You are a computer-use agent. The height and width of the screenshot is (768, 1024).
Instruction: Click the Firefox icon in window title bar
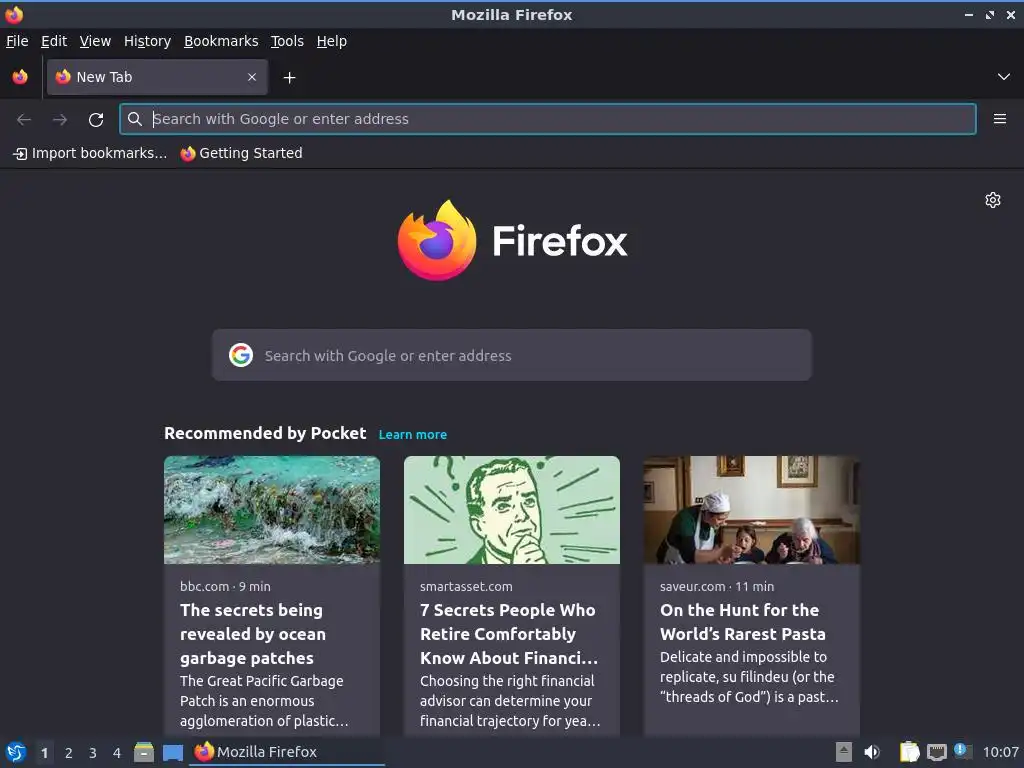[x=14, y=14]
